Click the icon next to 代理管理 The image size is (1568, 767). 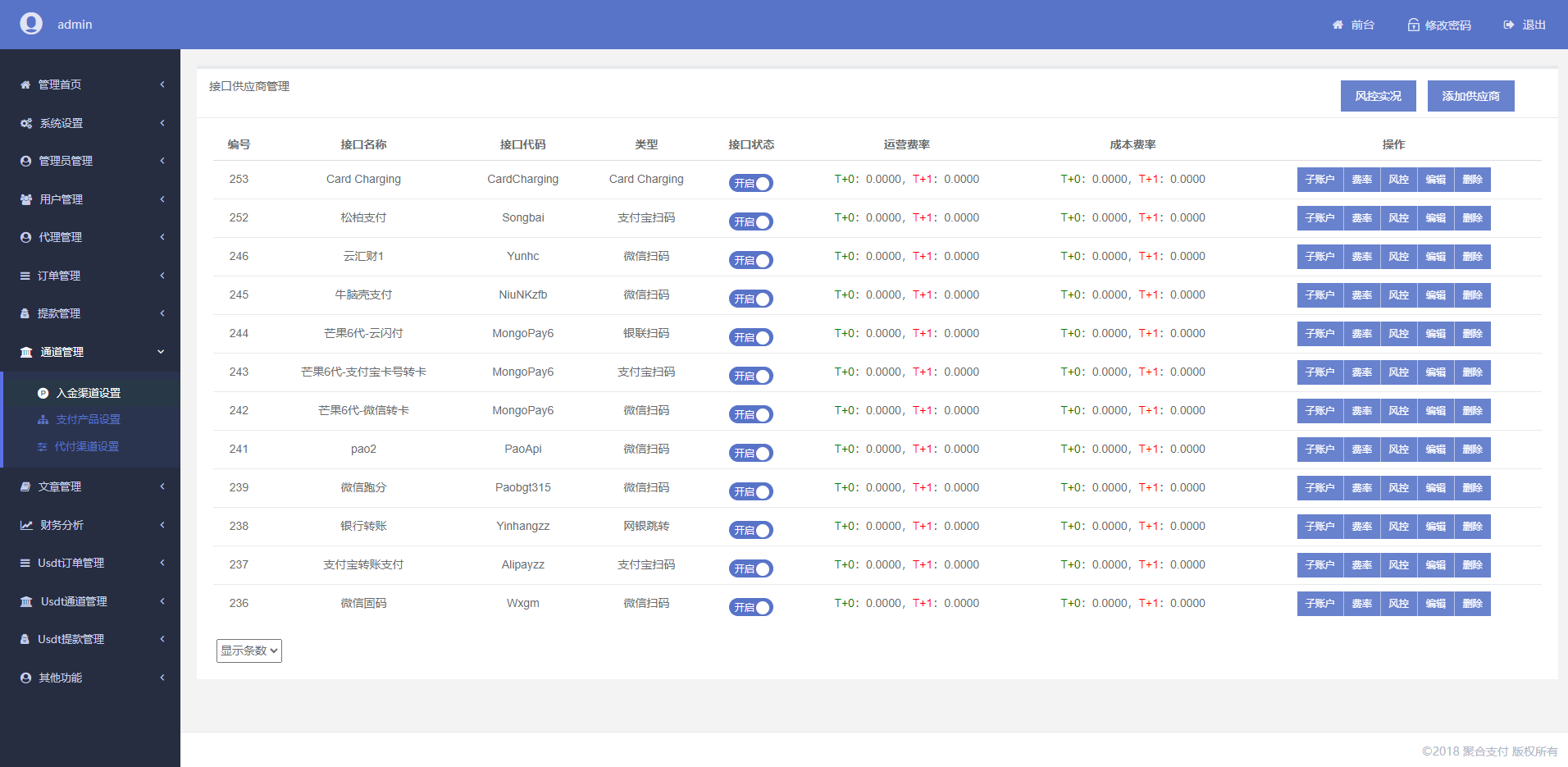pos(25,237)
